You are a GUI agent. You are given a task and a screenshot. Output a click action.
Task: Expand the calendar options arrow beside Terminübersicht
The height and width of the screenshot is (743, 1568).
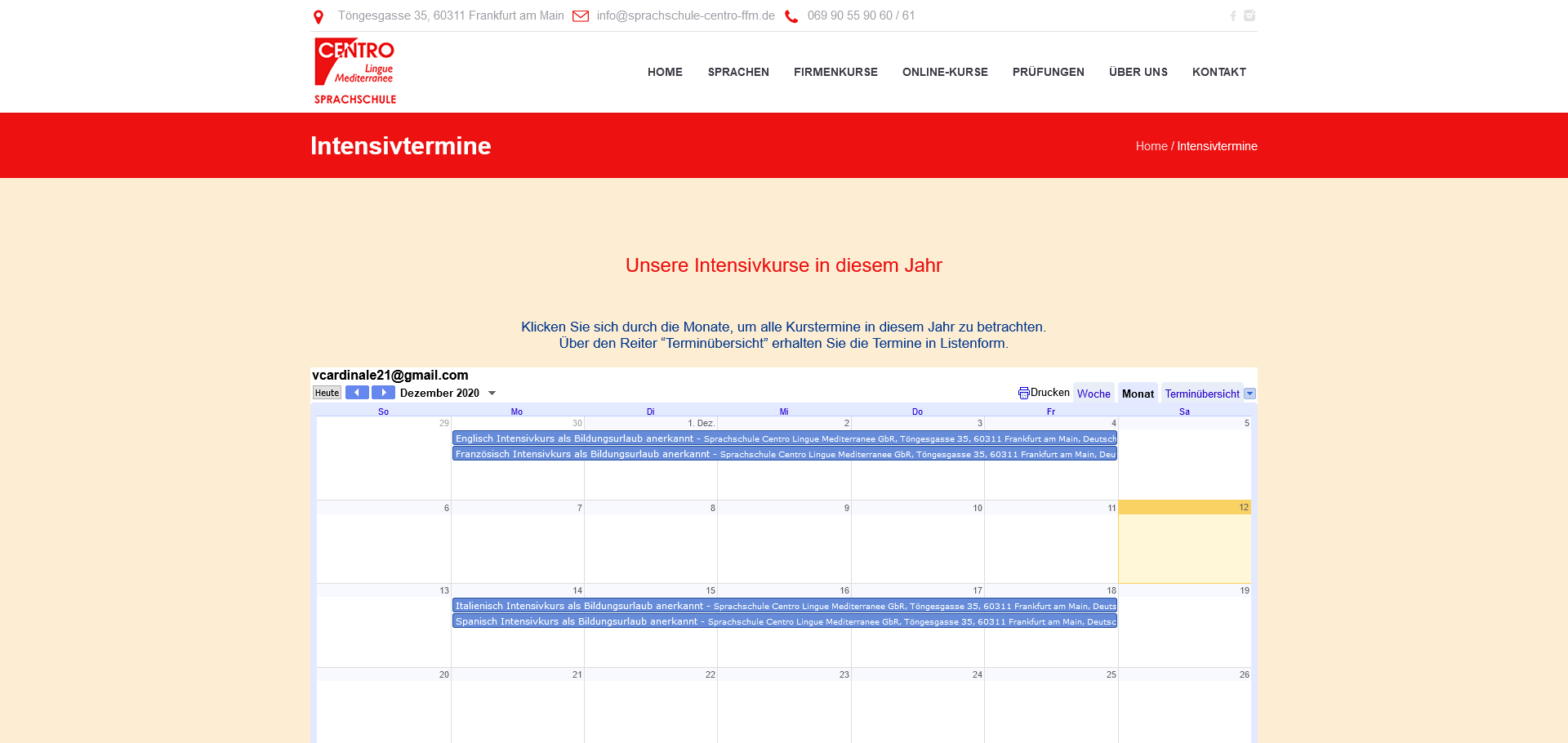click(x=1249, y=394)
